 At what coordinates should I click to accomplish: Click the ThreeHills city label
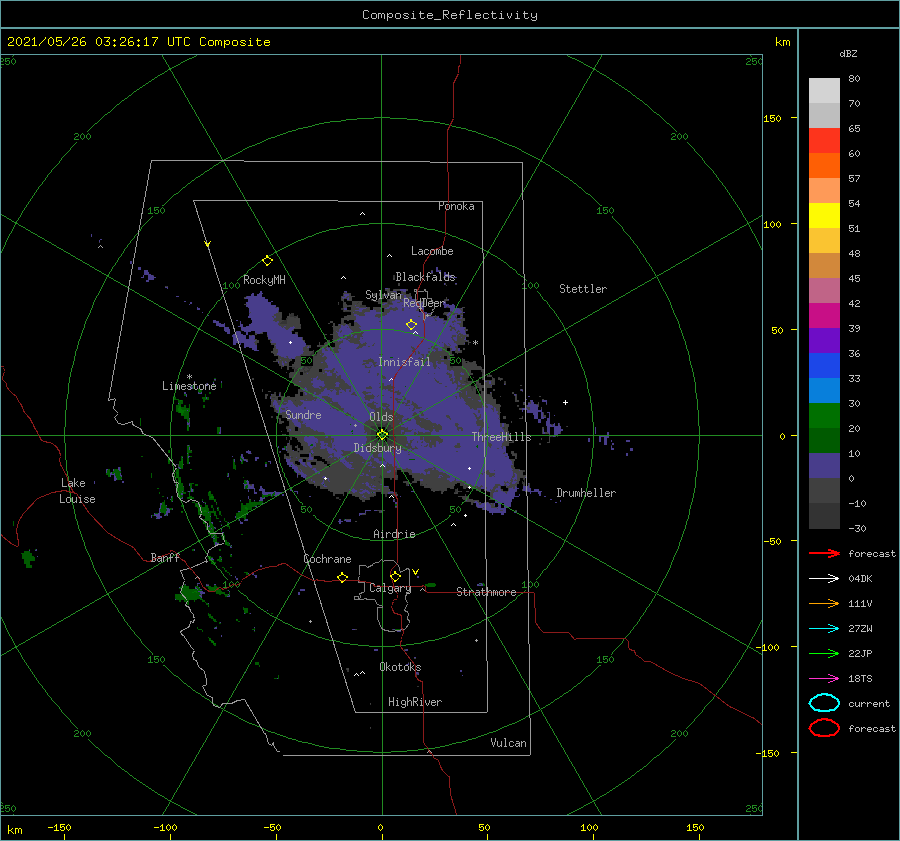501,437
